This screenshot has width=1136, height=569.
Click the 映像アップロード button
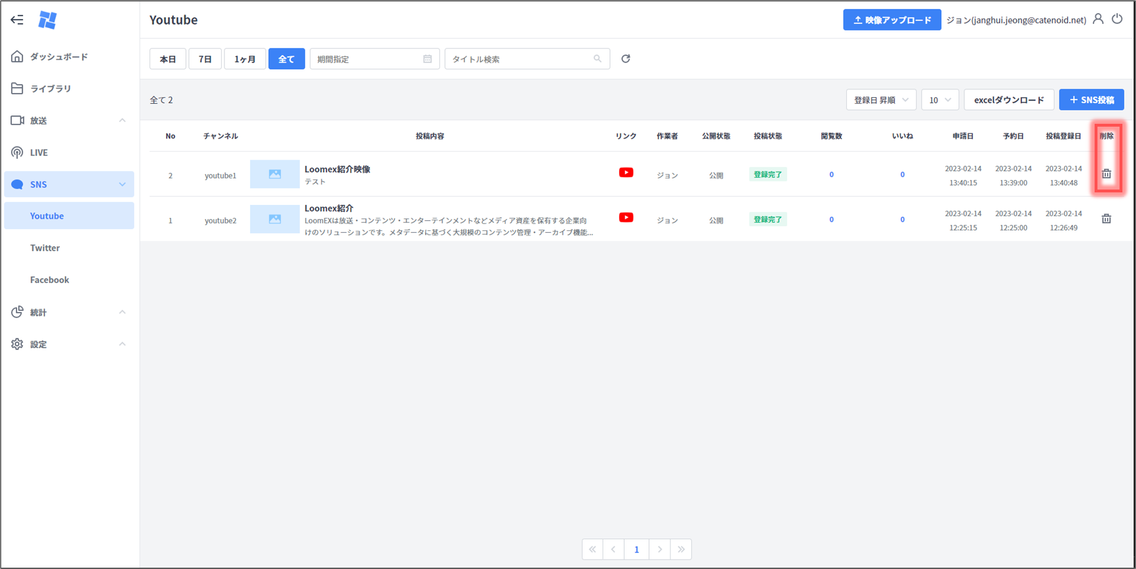pyautogui.click(x=892, y=20)
